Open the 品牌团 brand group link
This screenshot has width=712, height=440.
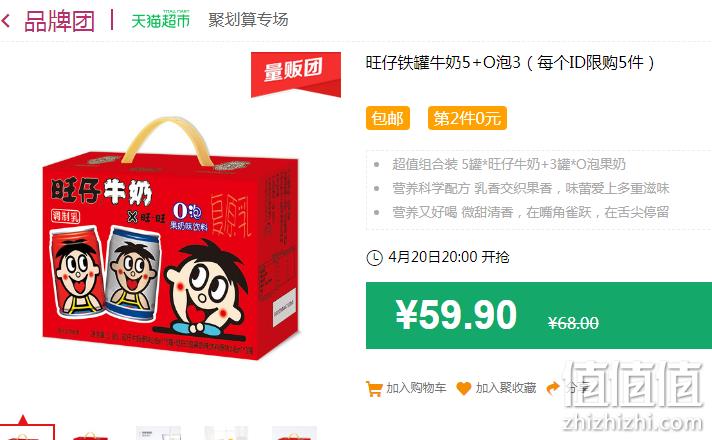[59, 21]
